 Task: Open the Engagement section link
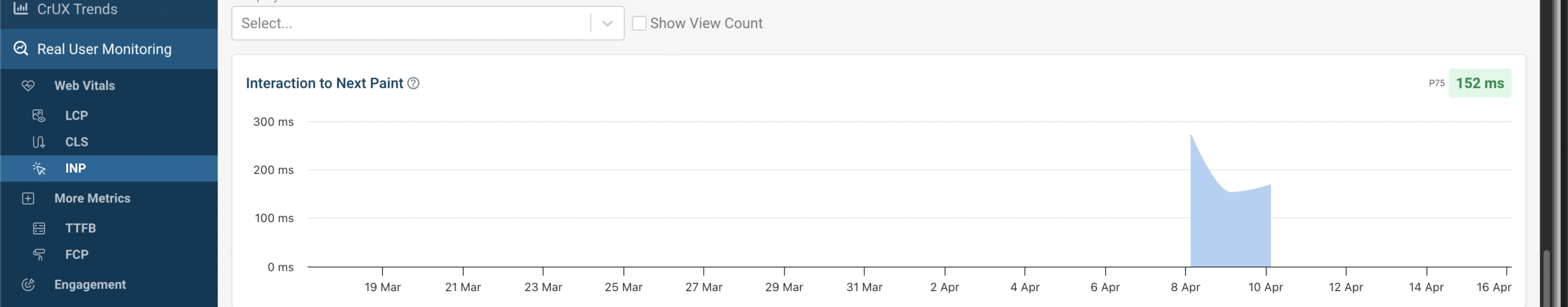point(90,284)
